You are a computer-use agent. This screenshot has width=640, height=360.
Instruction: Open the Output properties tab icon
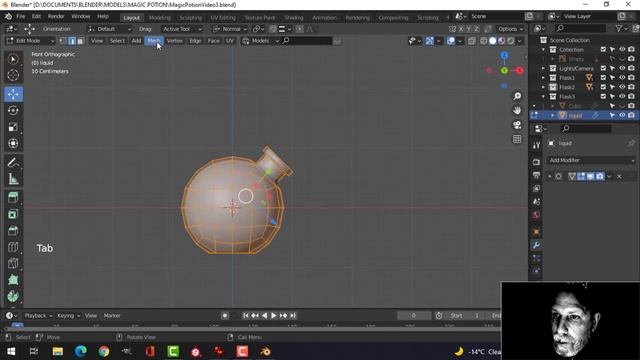(536, 175)
